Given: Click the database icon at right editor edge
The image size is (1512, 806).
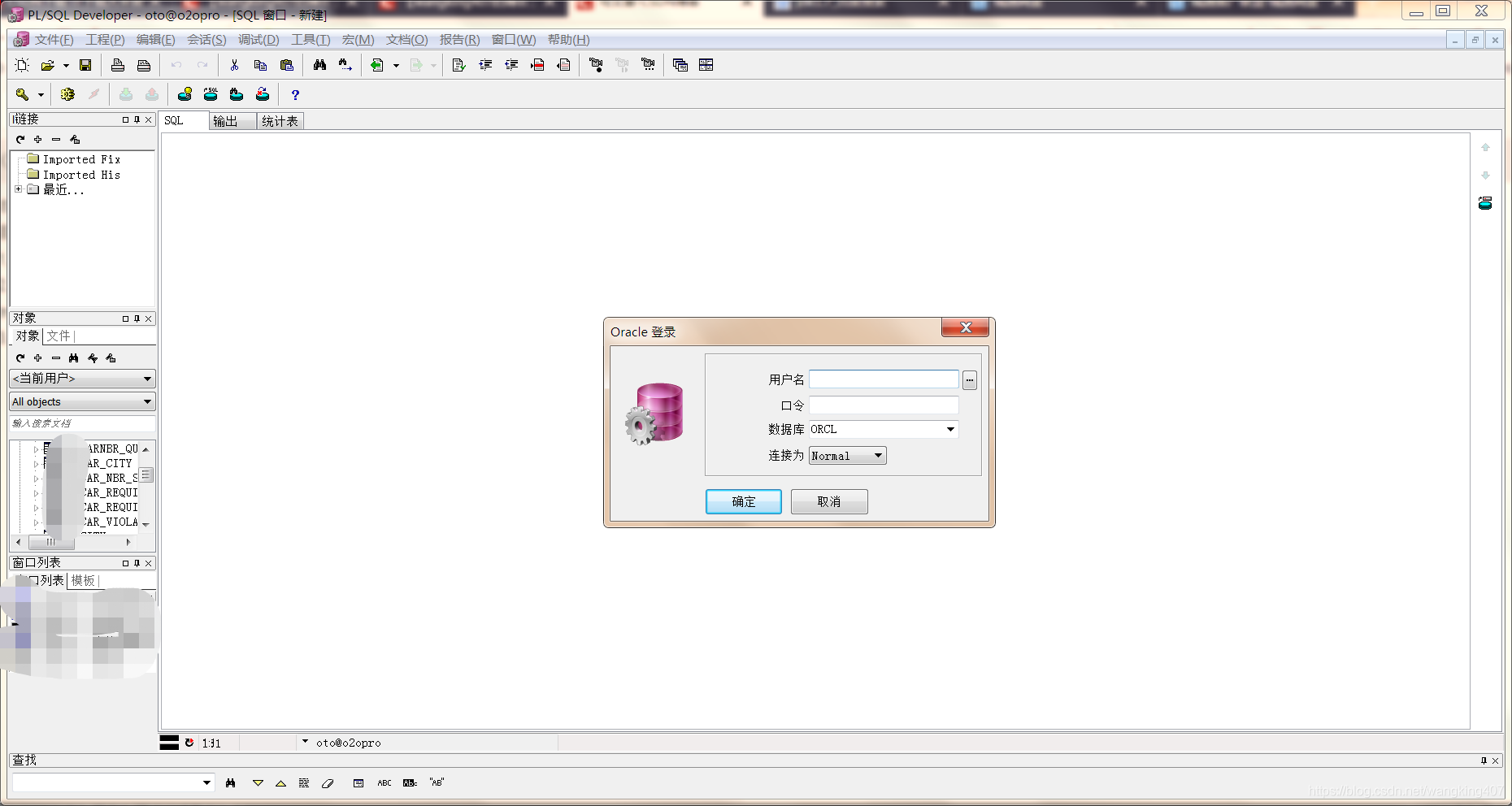Looking at the screenshot, I should click(x=1485, y=203).
